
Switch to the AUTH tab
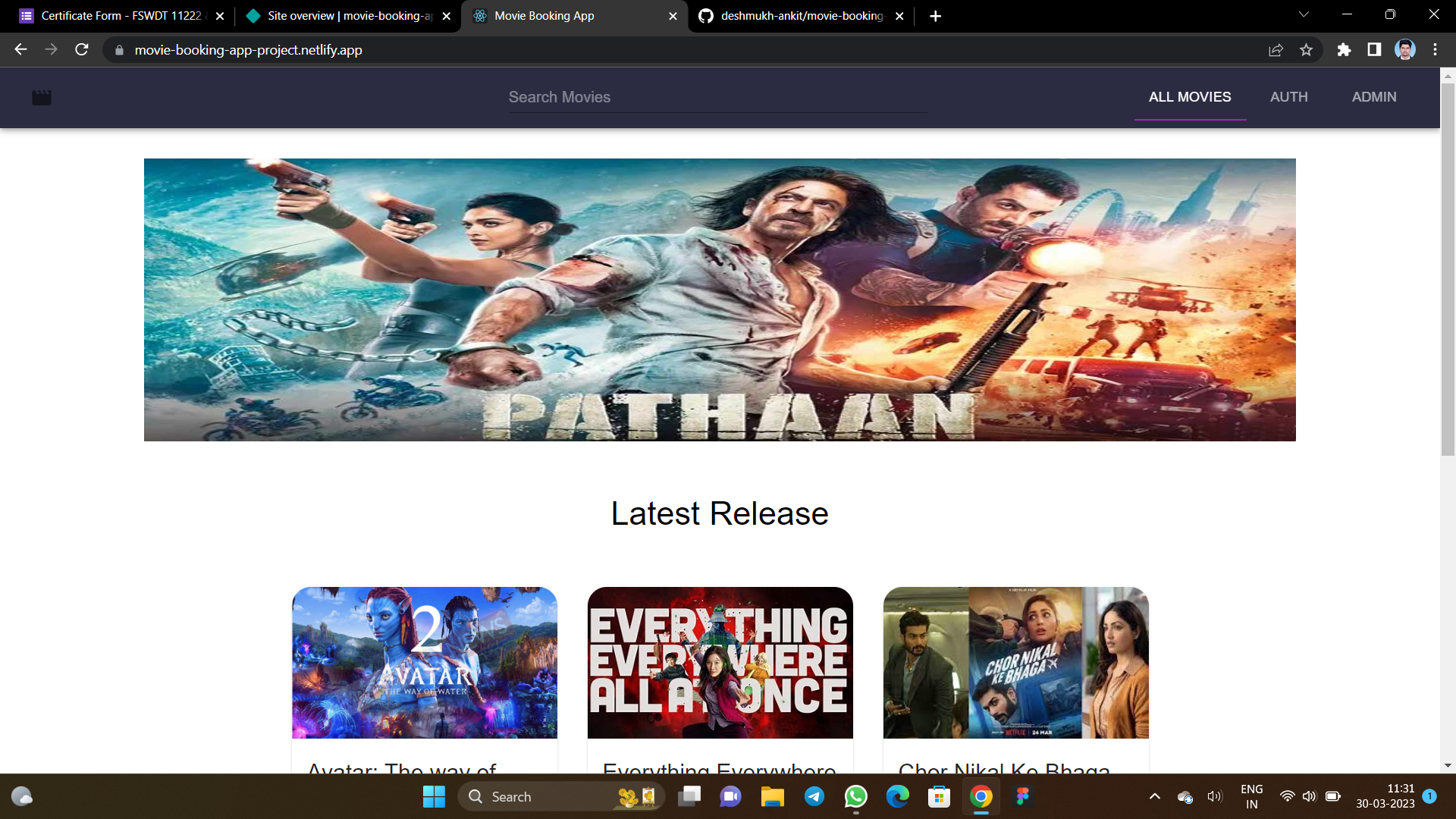click(x=1288, y=97)
